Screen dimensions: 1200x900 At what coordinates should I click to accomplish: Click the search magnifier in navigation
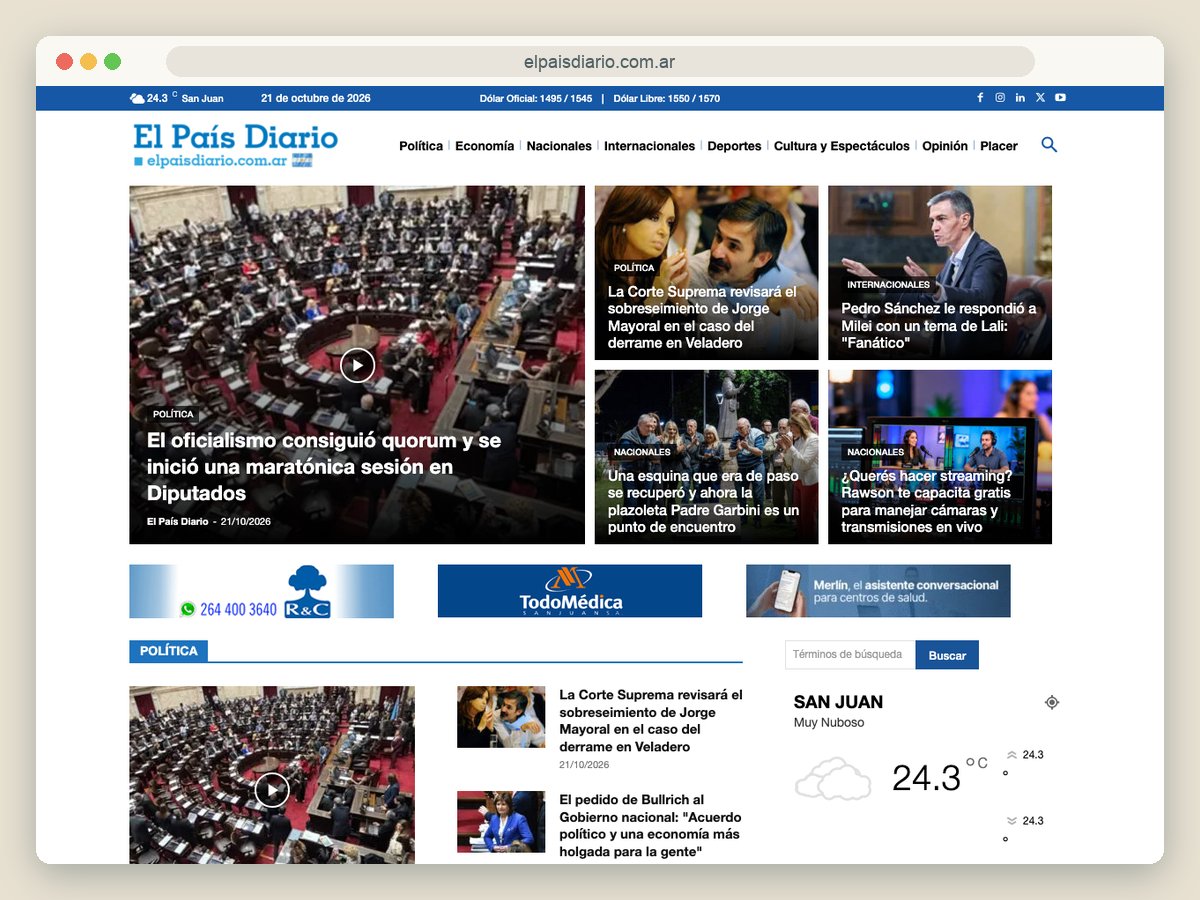click(x=1049, y=145)
